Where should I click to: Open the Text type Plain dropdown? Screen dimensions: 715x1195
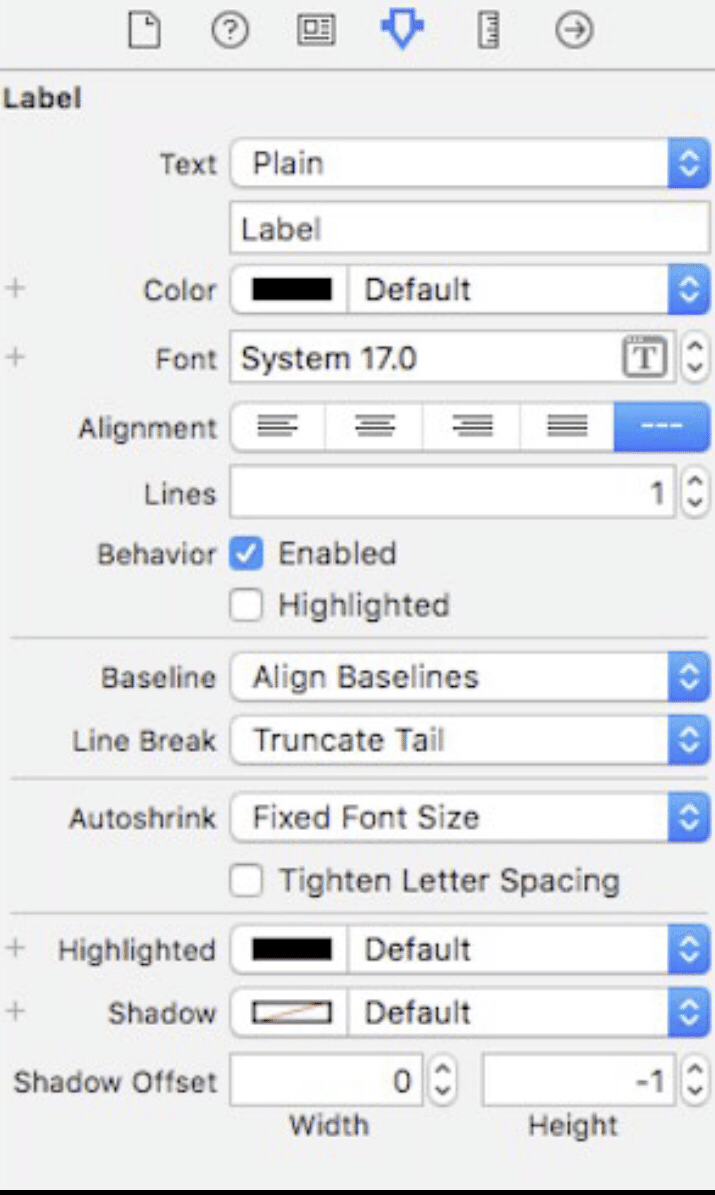(470, 163)
